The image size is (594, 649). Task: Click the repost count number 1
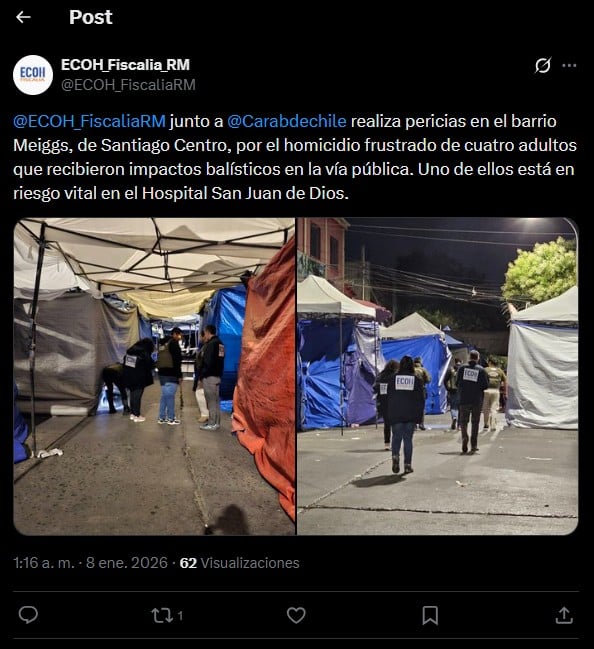[180, 616]
